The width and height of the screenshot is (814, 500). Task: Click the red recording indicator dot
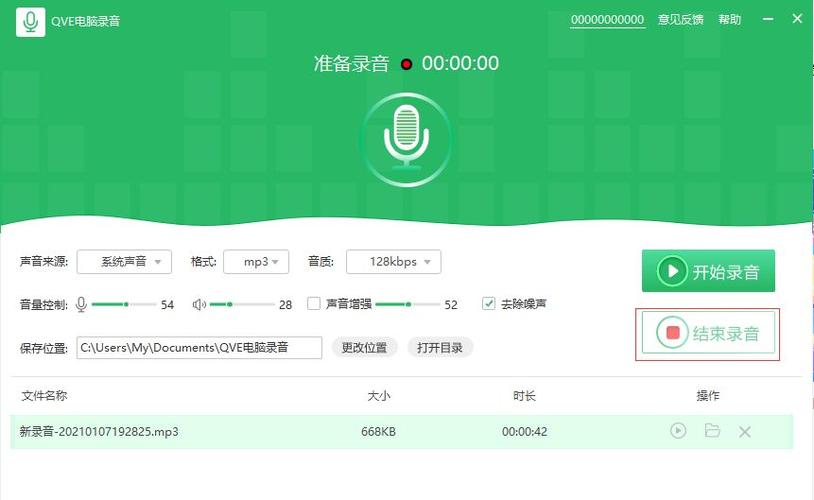tap(406, 64)
